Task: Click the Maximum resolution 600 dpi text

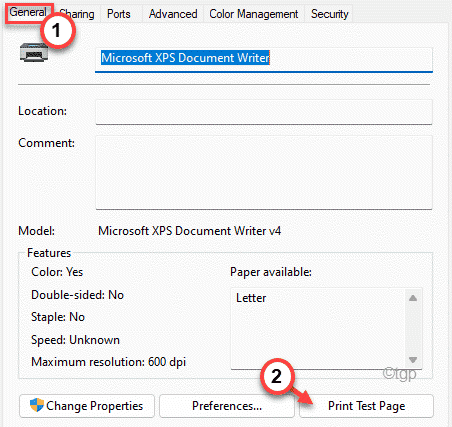Action: (108, 362)
